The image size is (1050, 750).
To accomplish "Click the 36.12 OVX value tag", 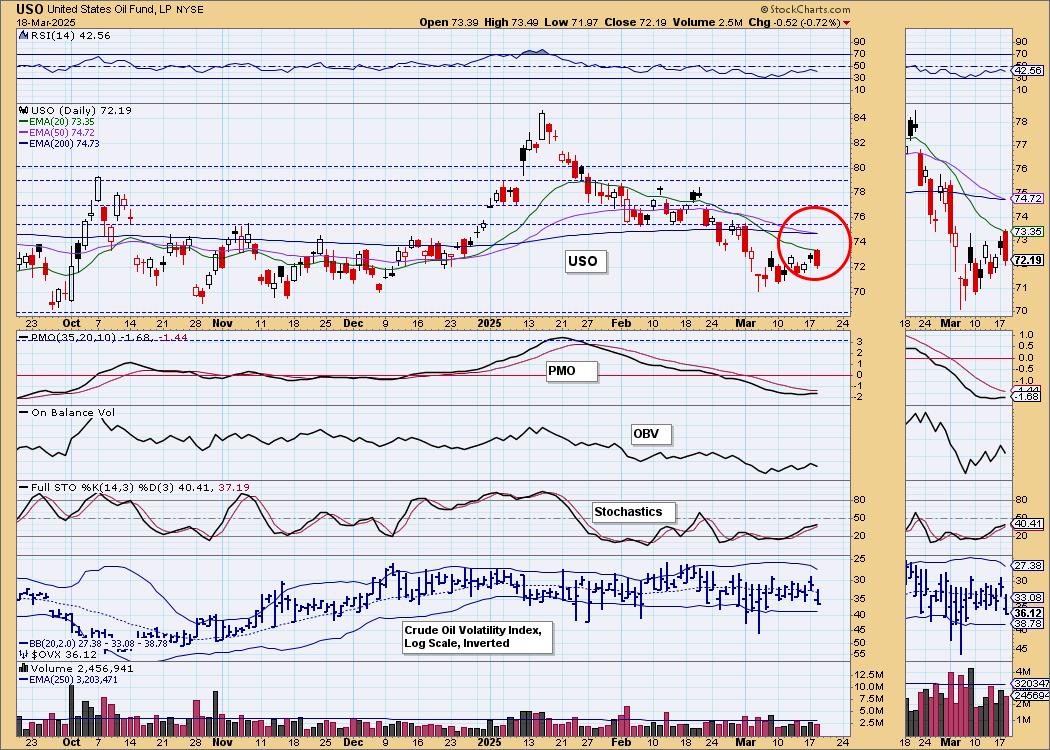I will 1029,613.
